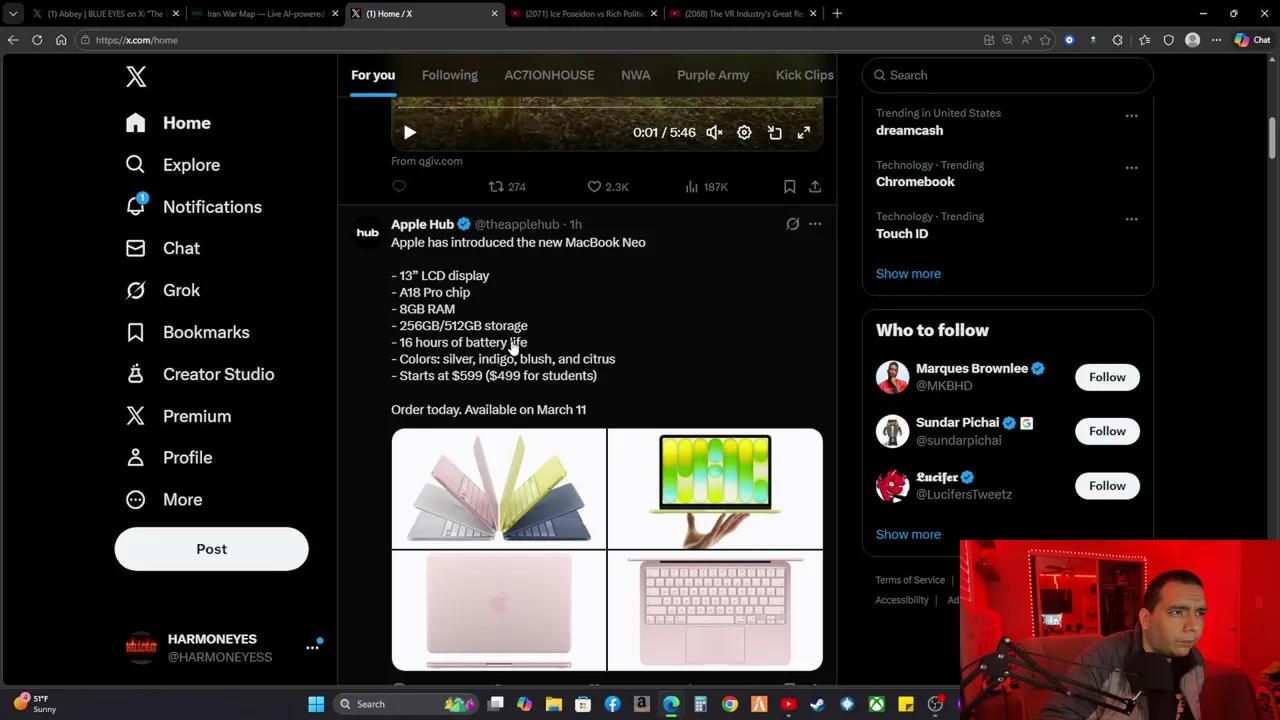
Task: Unmute the video sound
Action: (714, 132)
